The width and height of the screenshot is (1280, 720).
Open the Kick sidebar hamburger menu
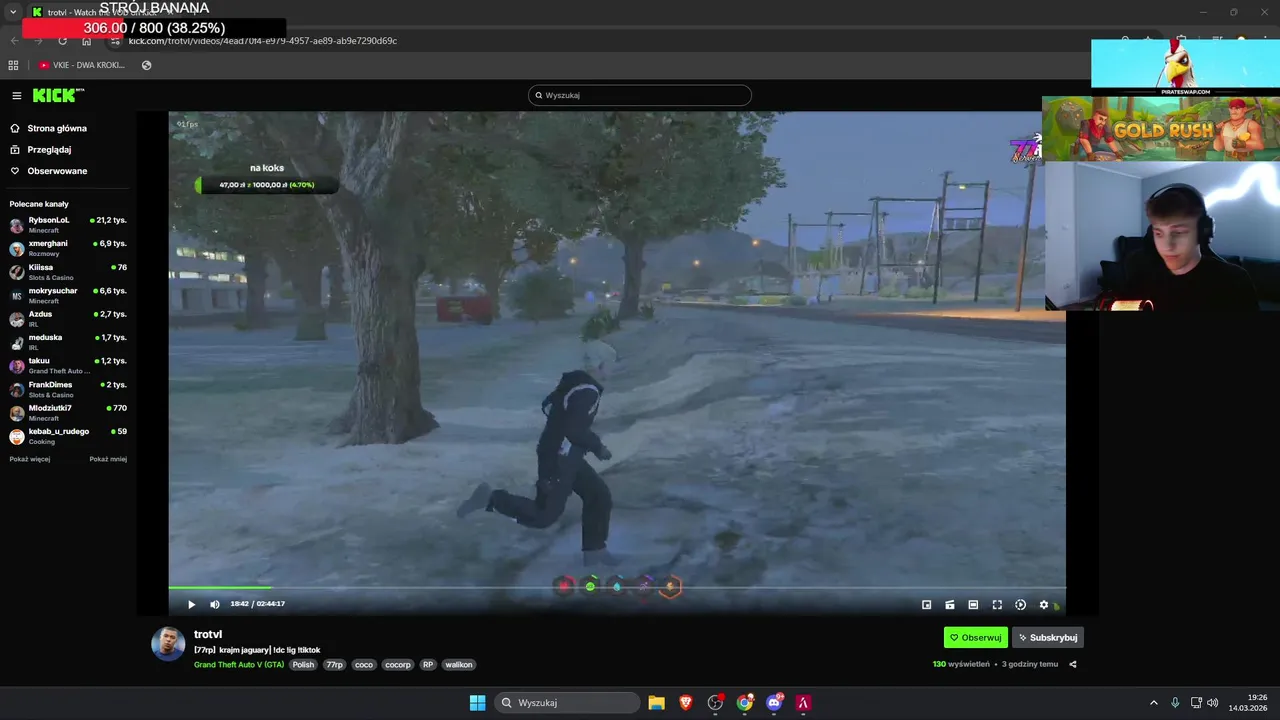(16, 96)
